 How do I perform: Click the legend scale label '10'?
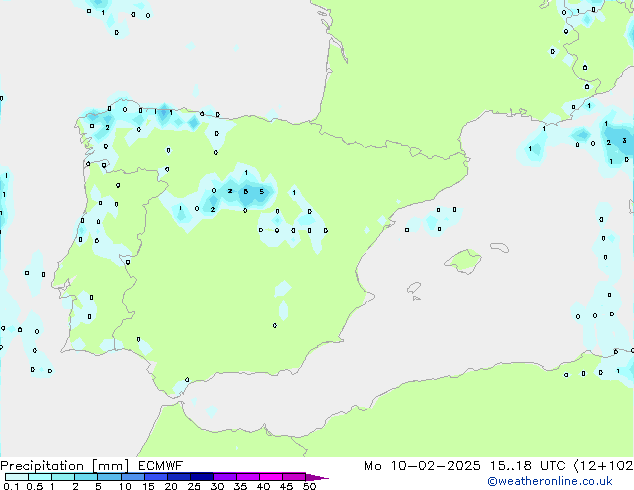[125, 486]
